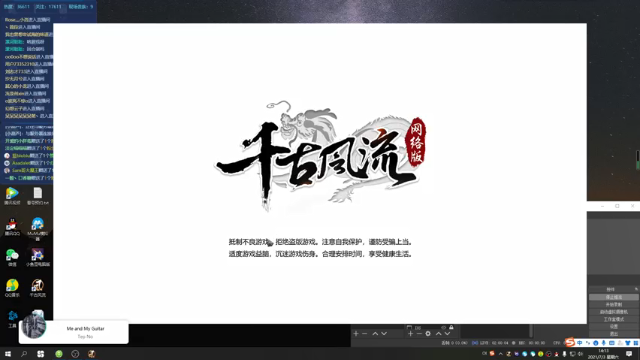Toggle Chinese input mode on Sogou bar
The image size is (640, 360).
point(580,343)
